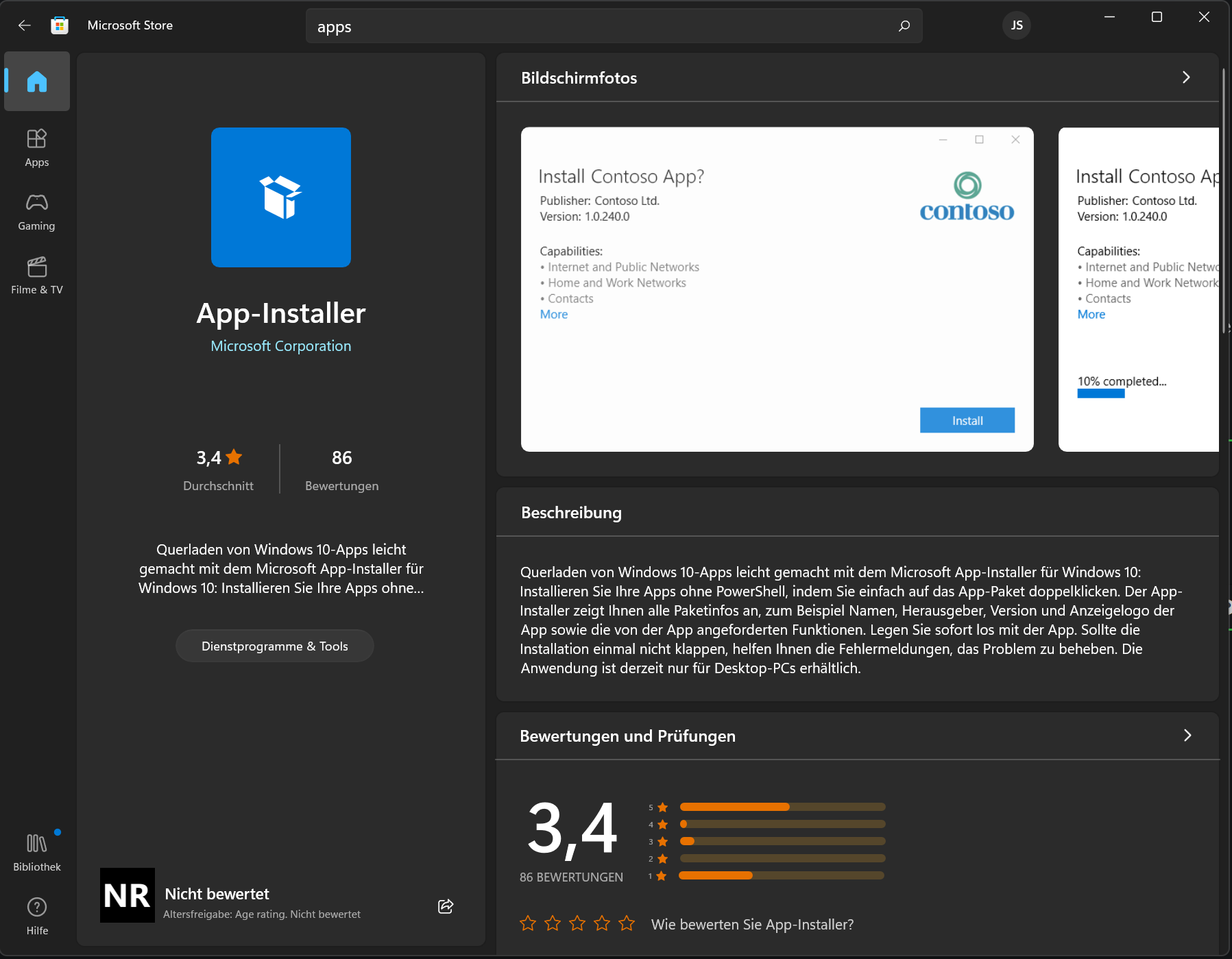Close the Microsoft Store window
The height and width of the screenshot is (959, 1232).
click(1204, 17)
